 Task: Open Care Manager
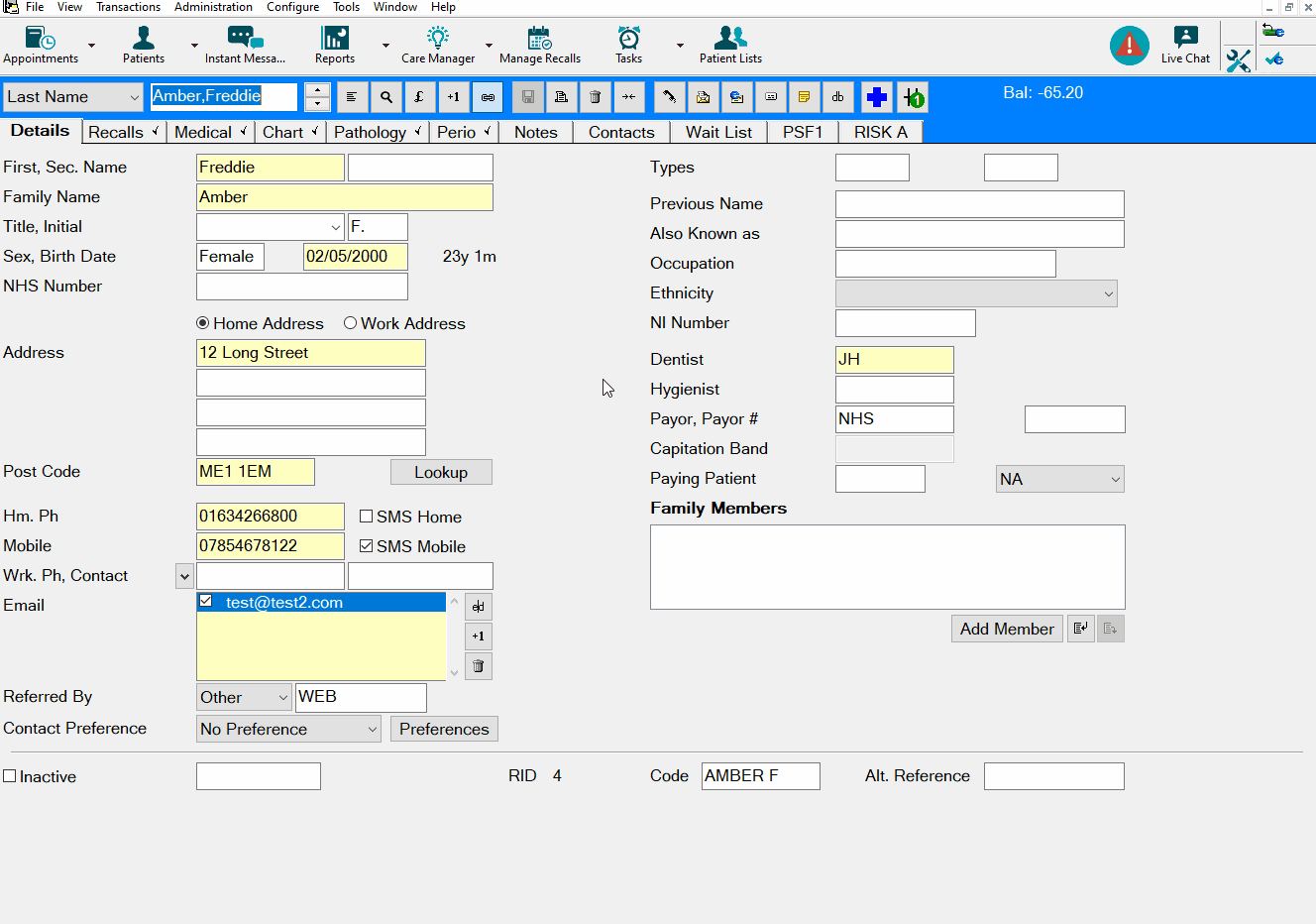(x=438, y=45)
